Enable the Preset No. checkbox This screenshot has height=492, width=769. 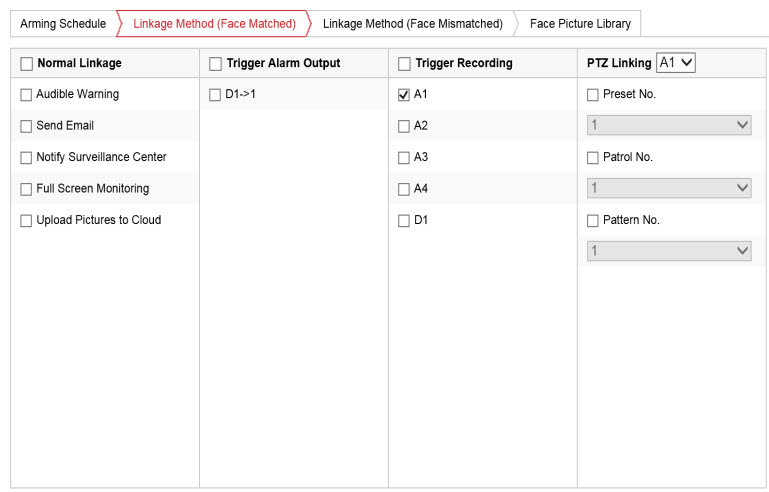[593, 95]
